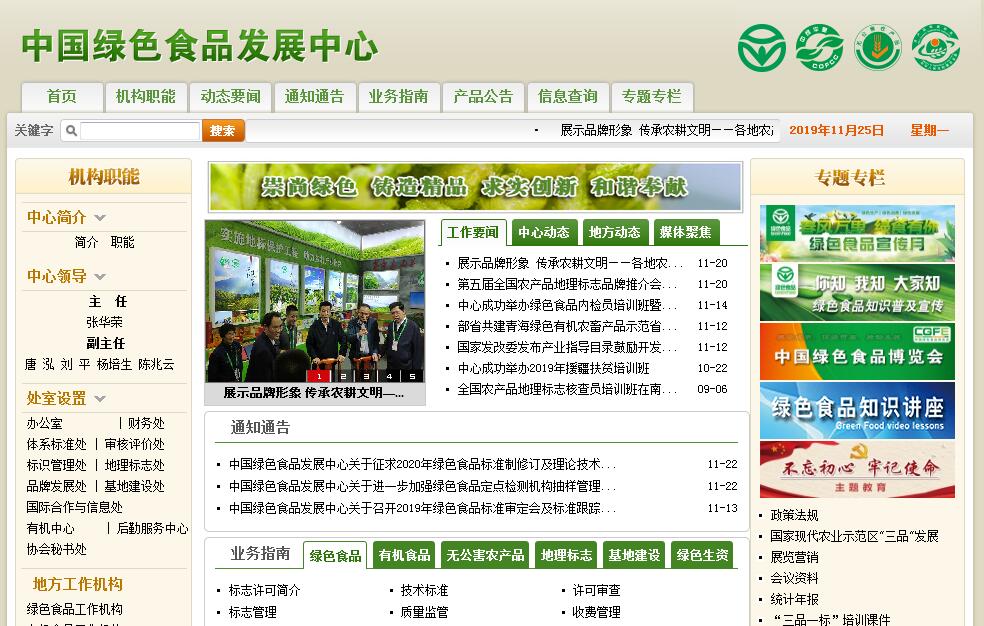
Task: Select the 绿色食品 guide tab
Action: (x=335, y=556)
